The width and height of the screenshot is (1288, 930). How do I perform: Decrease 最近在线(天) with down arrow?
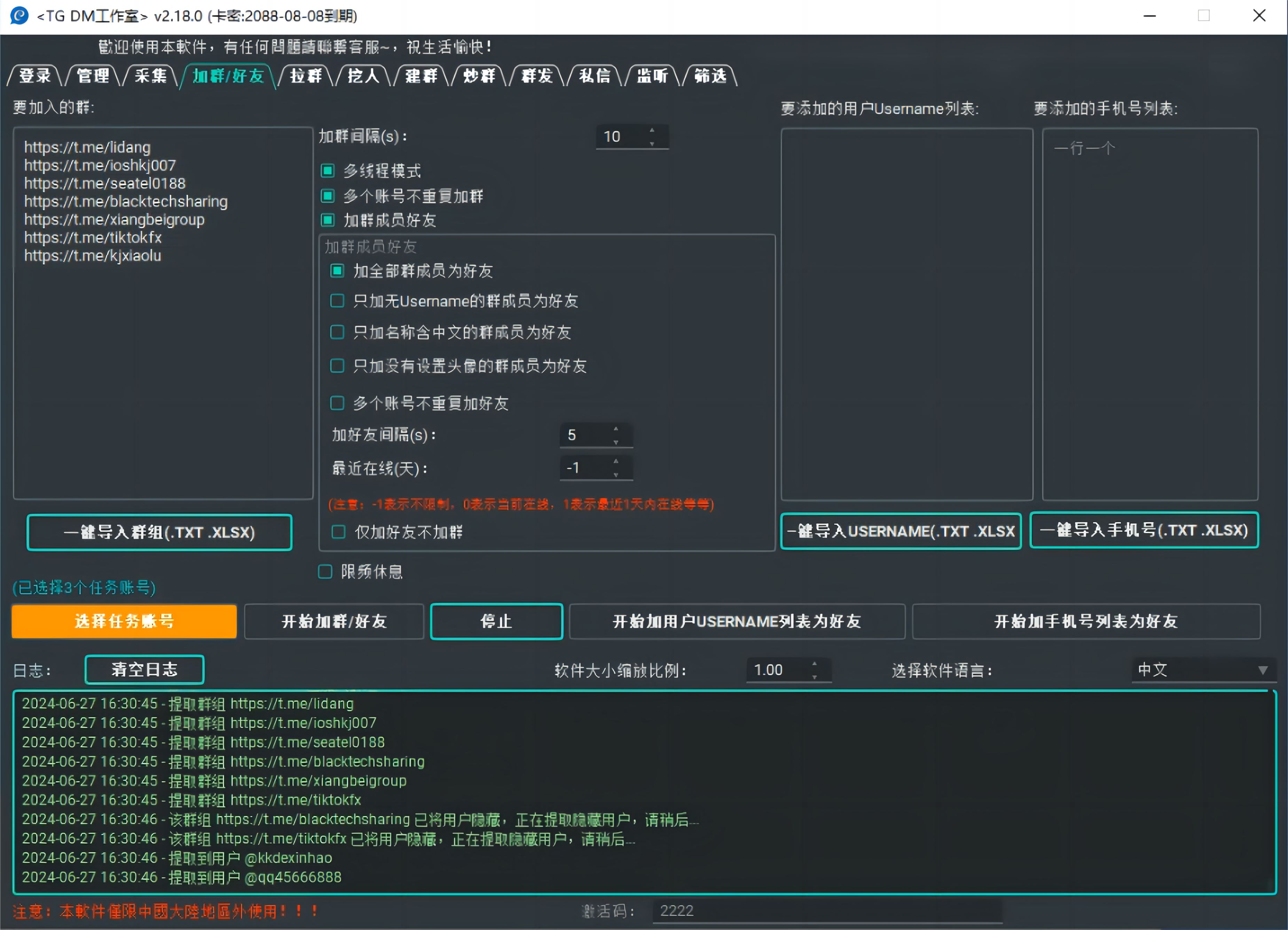[x=616, y=475]
